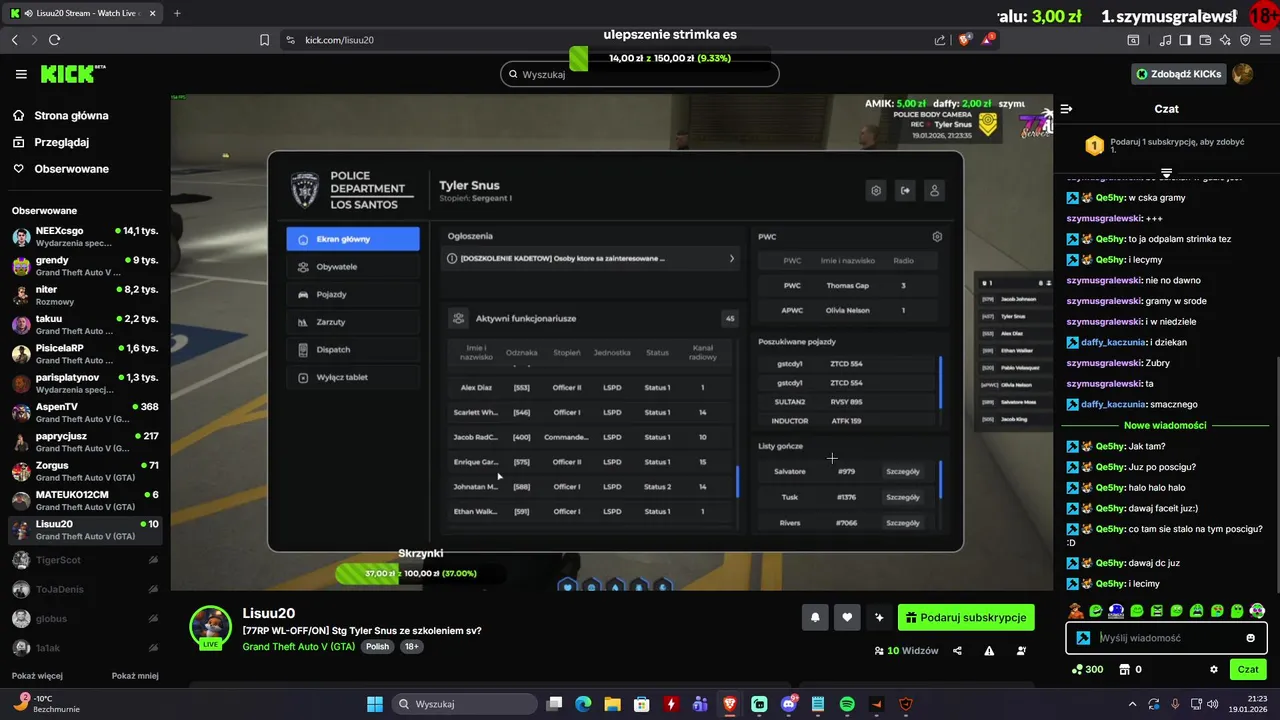Open Obserwowane in the sidebar

[x=71, y=169]
